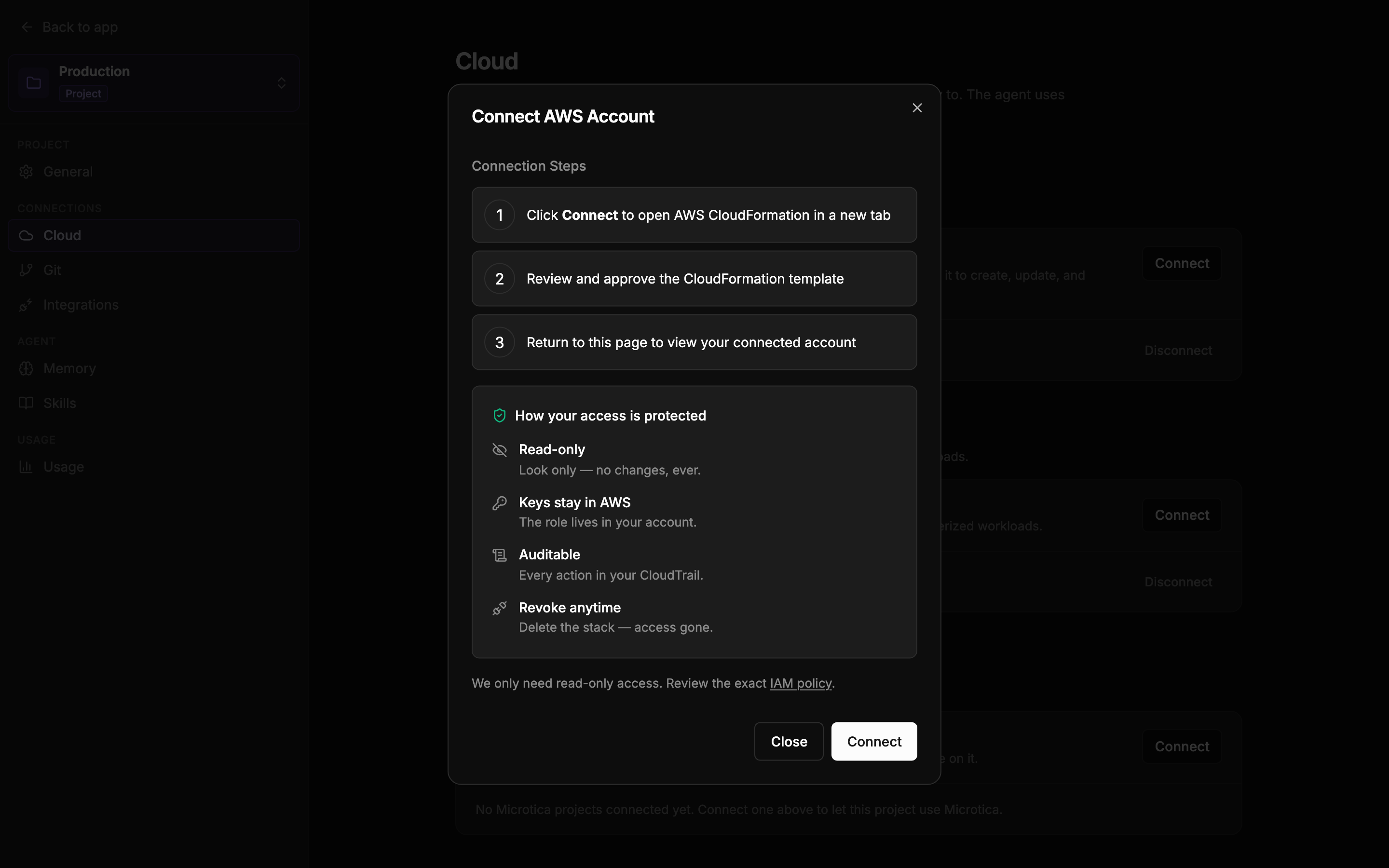Click the green shield protection icon
Viewport: 1389px width, 868px height.
click(x=499, y=416)
